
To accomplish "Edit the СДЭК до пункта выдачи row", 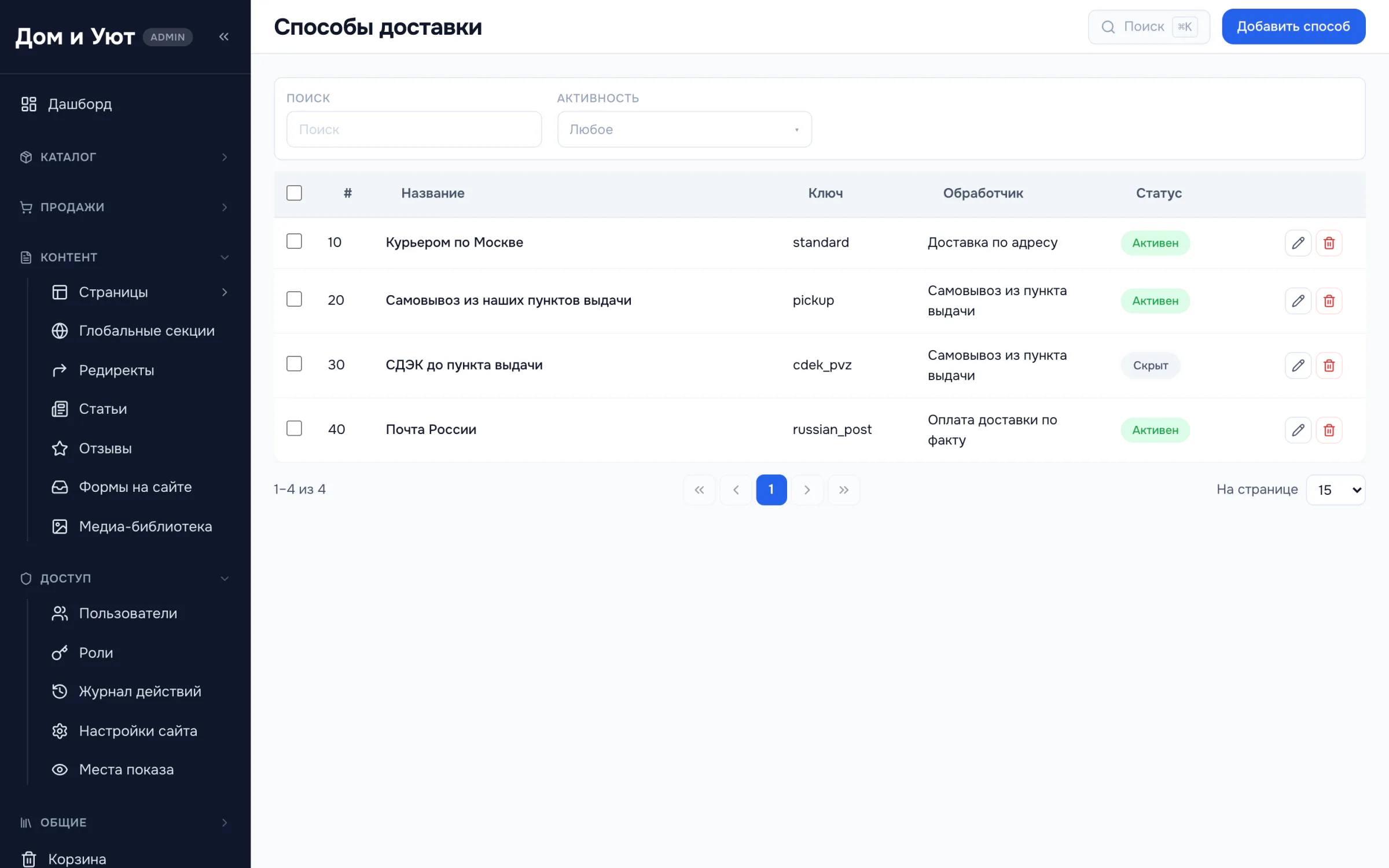I will (x=1298, y=366).
